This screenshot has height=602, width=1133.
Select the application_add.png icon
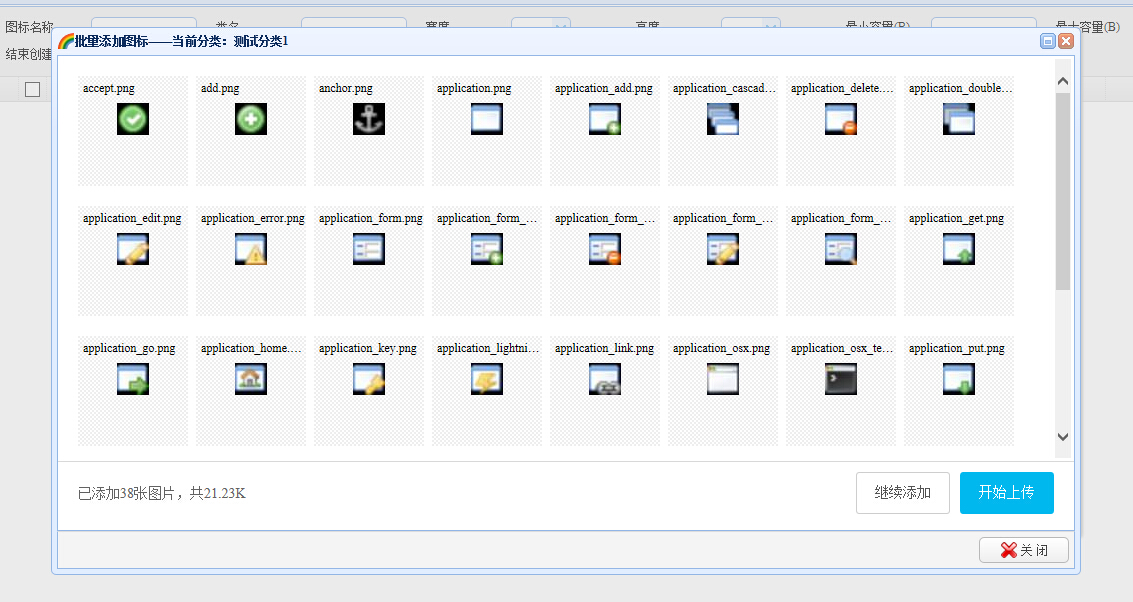[x=605, y=119]
